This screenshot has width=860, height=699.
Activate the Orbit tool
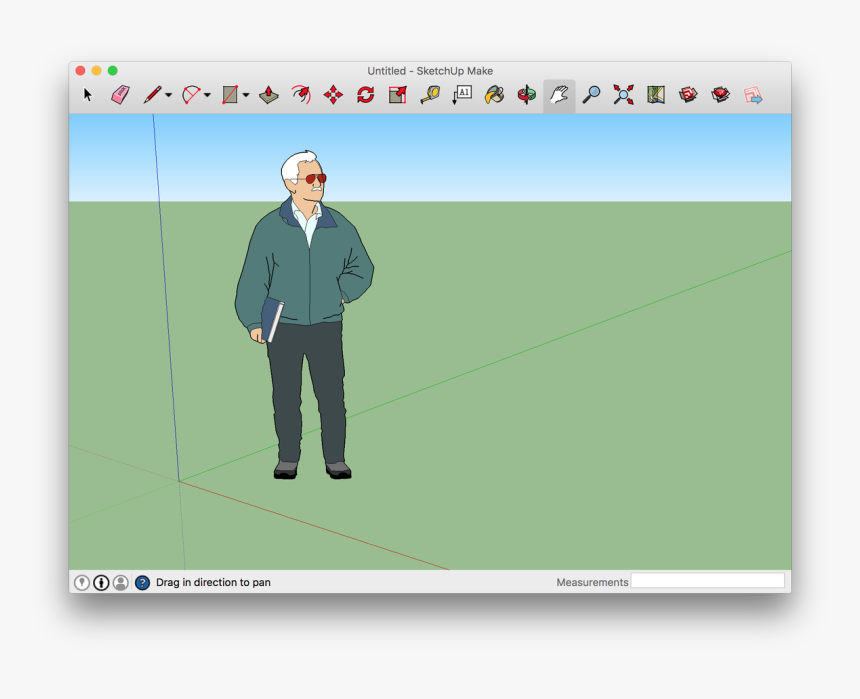point(527,95)
